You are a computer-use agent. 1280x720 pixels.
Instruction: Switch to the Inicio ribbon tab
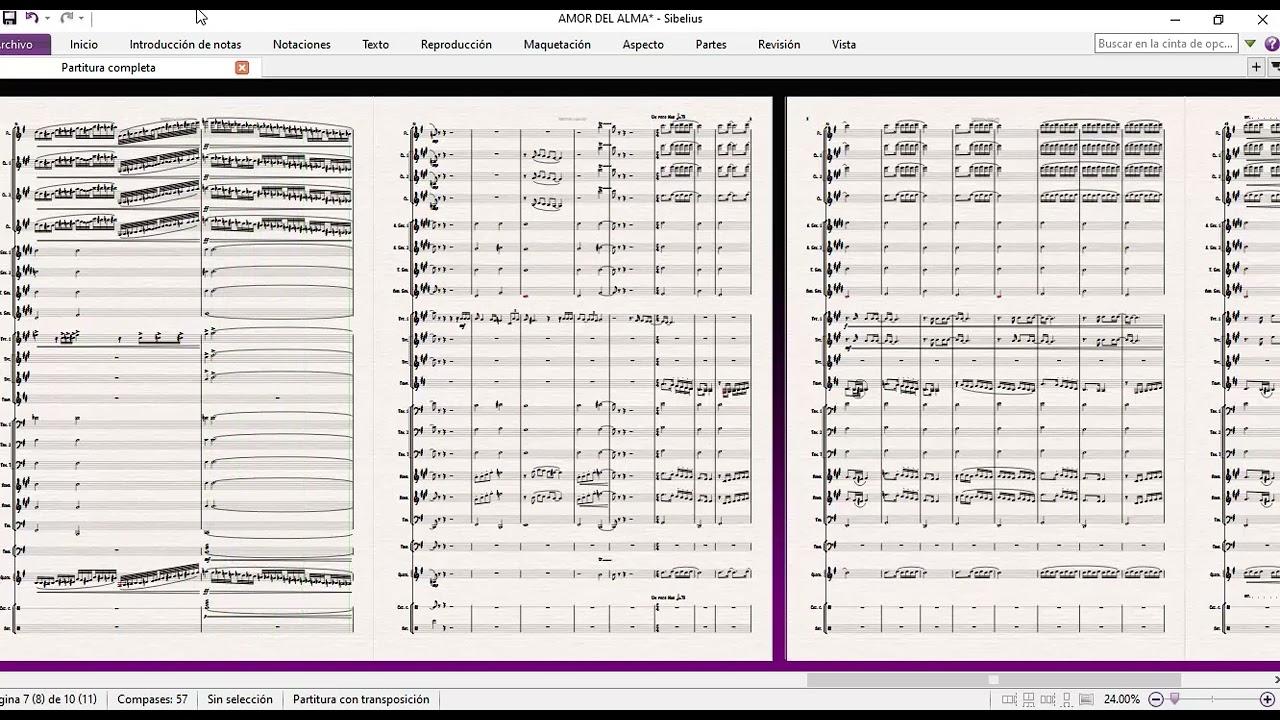coord(84,44)
